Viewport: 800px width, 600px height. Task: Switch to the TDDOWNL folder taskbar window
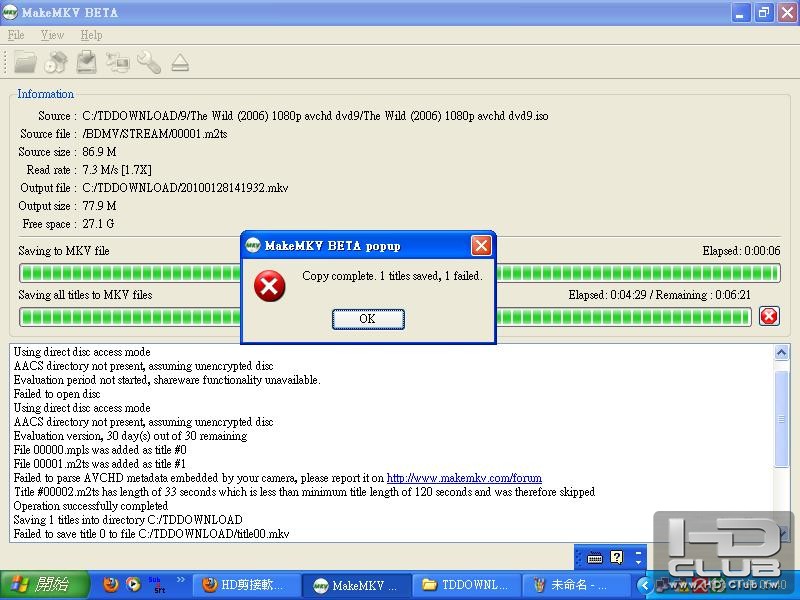tap(466, 585)
